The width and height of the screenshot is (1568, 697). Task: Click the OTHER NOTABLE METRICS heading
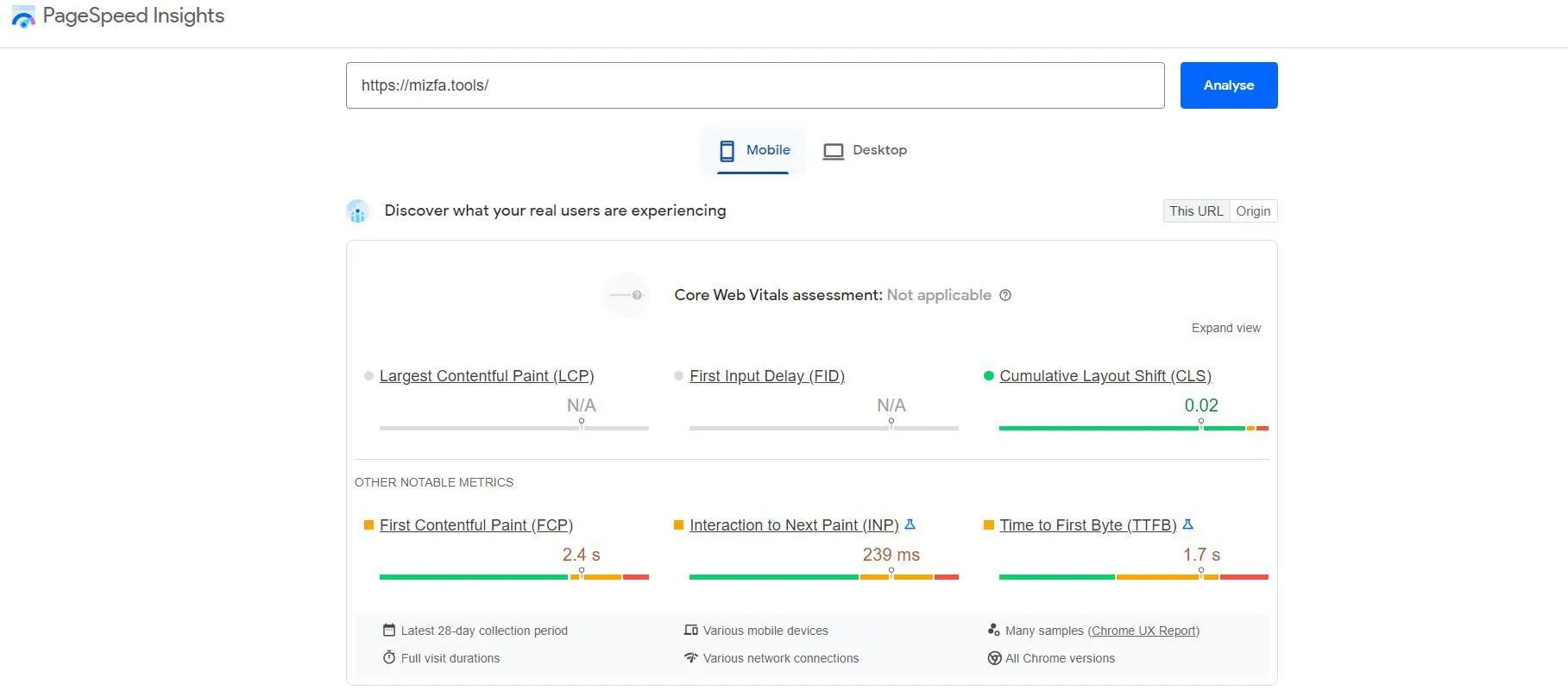point(434,482)
